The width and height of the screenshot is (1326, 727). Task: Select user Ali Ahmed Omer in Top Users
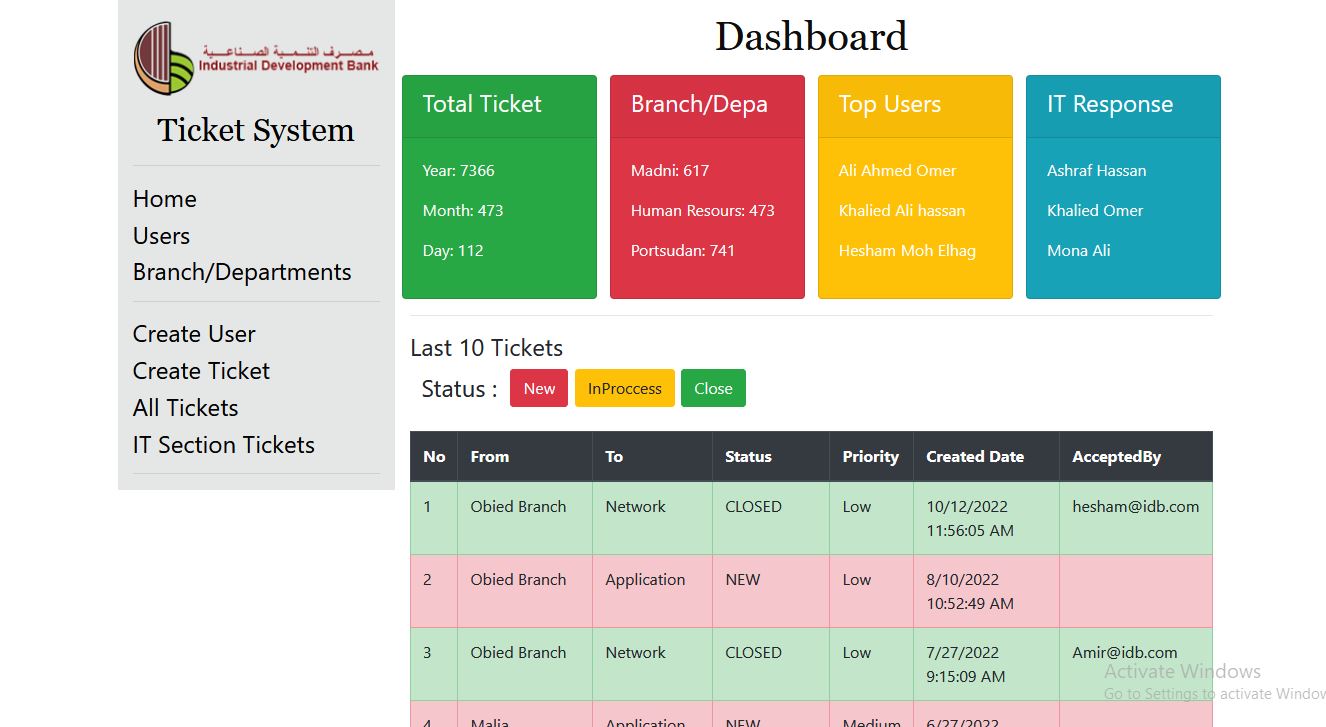click(x=898, y=170)
